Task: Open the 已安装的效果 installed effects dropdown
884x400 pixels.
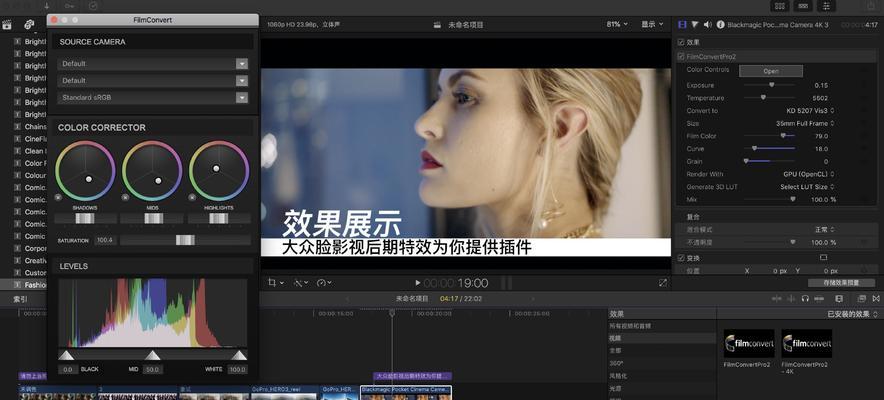Action: [852, 314]
